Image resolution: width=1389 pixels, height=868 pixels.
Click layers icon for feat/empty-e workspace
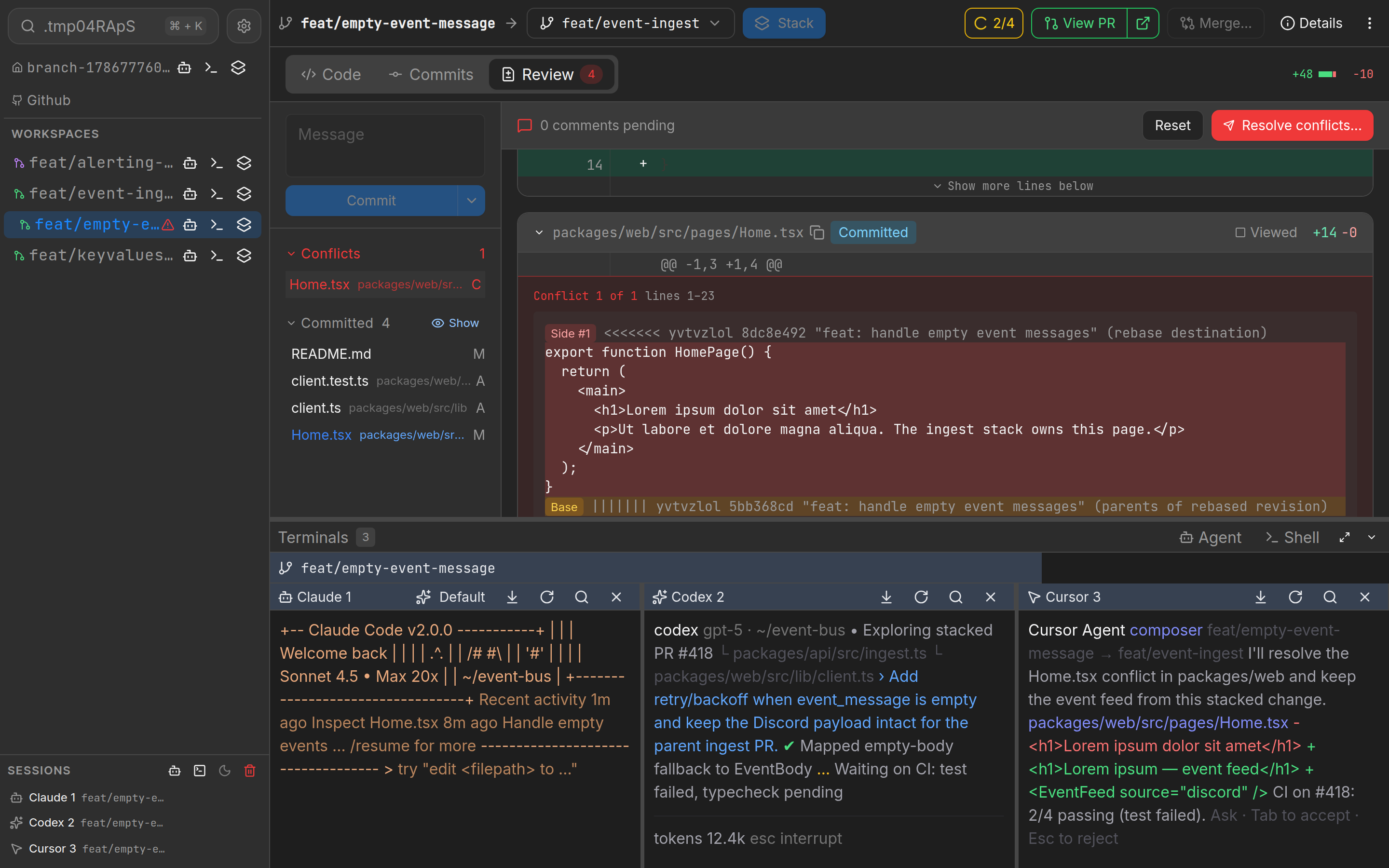click(x=244, y=224)
